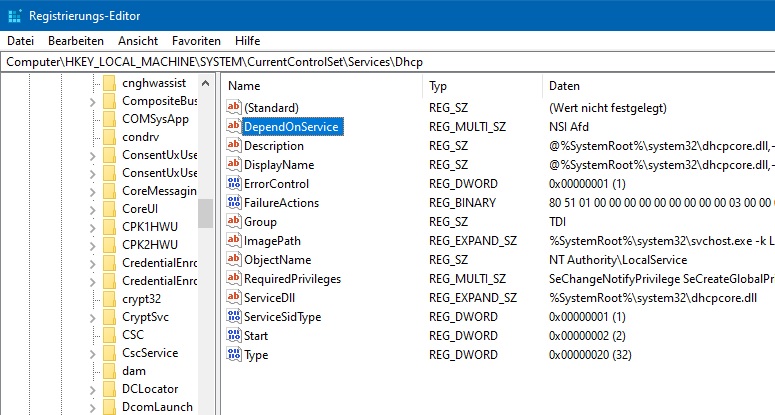Image resolution: width=775 pixels, height=415 pixels.
Task: Click the condrv folder icon
Action: [x=109, y=137]
